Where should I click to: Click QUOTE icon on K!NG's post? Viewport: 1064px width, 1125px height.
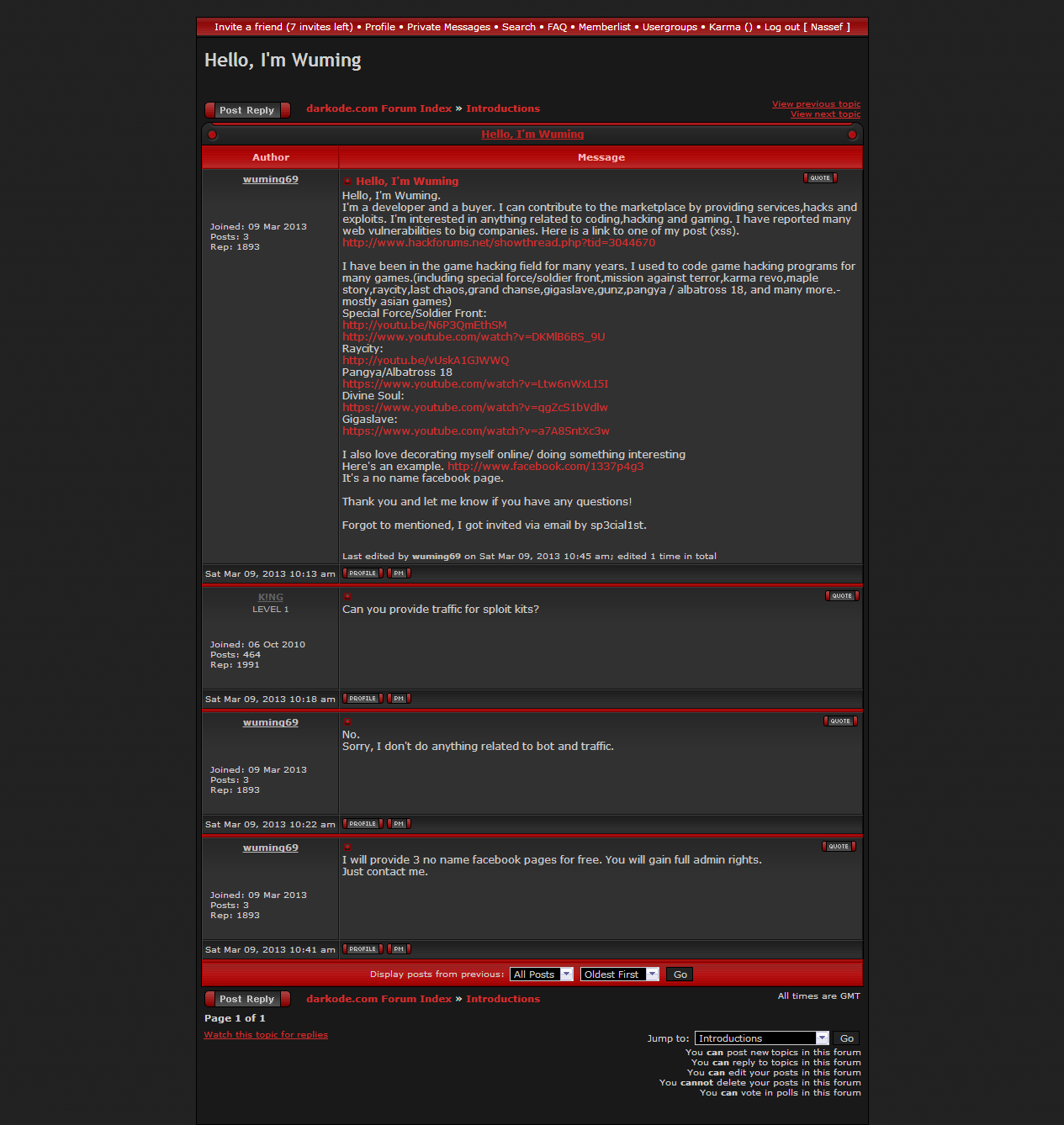click(842, 596)
